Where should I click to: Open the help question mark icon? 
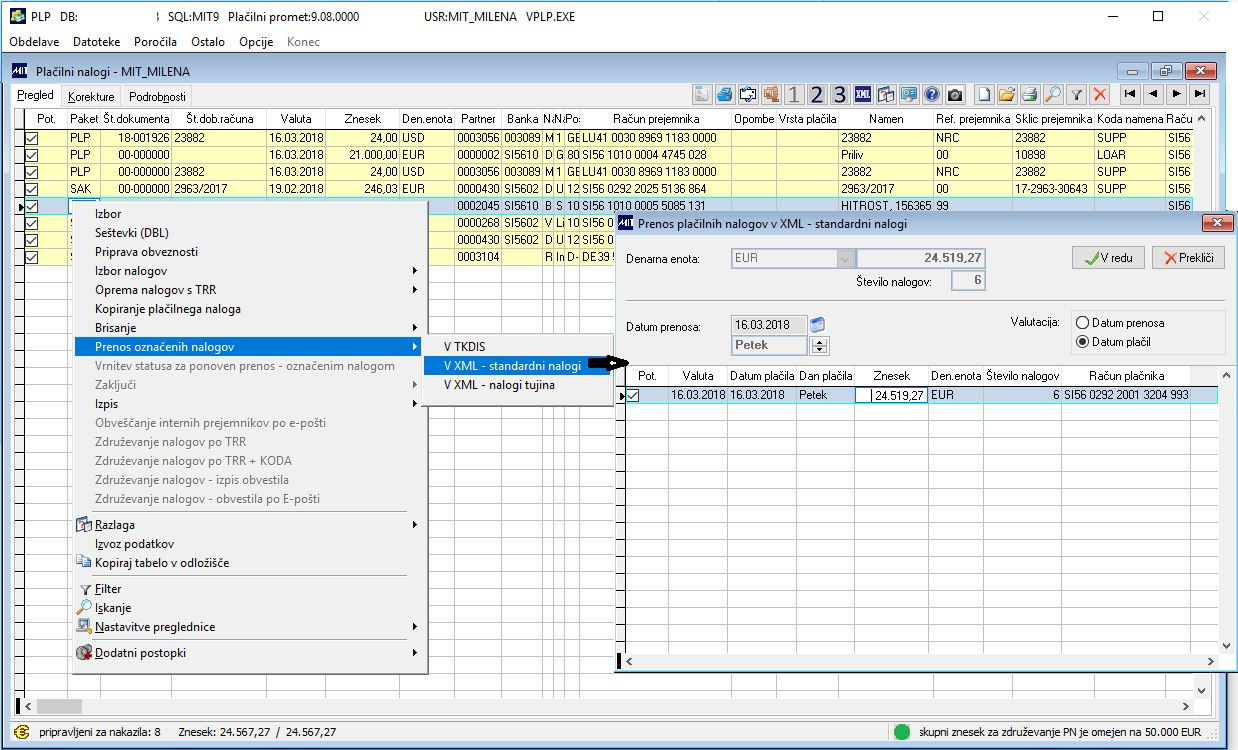(x=932, y=95)
